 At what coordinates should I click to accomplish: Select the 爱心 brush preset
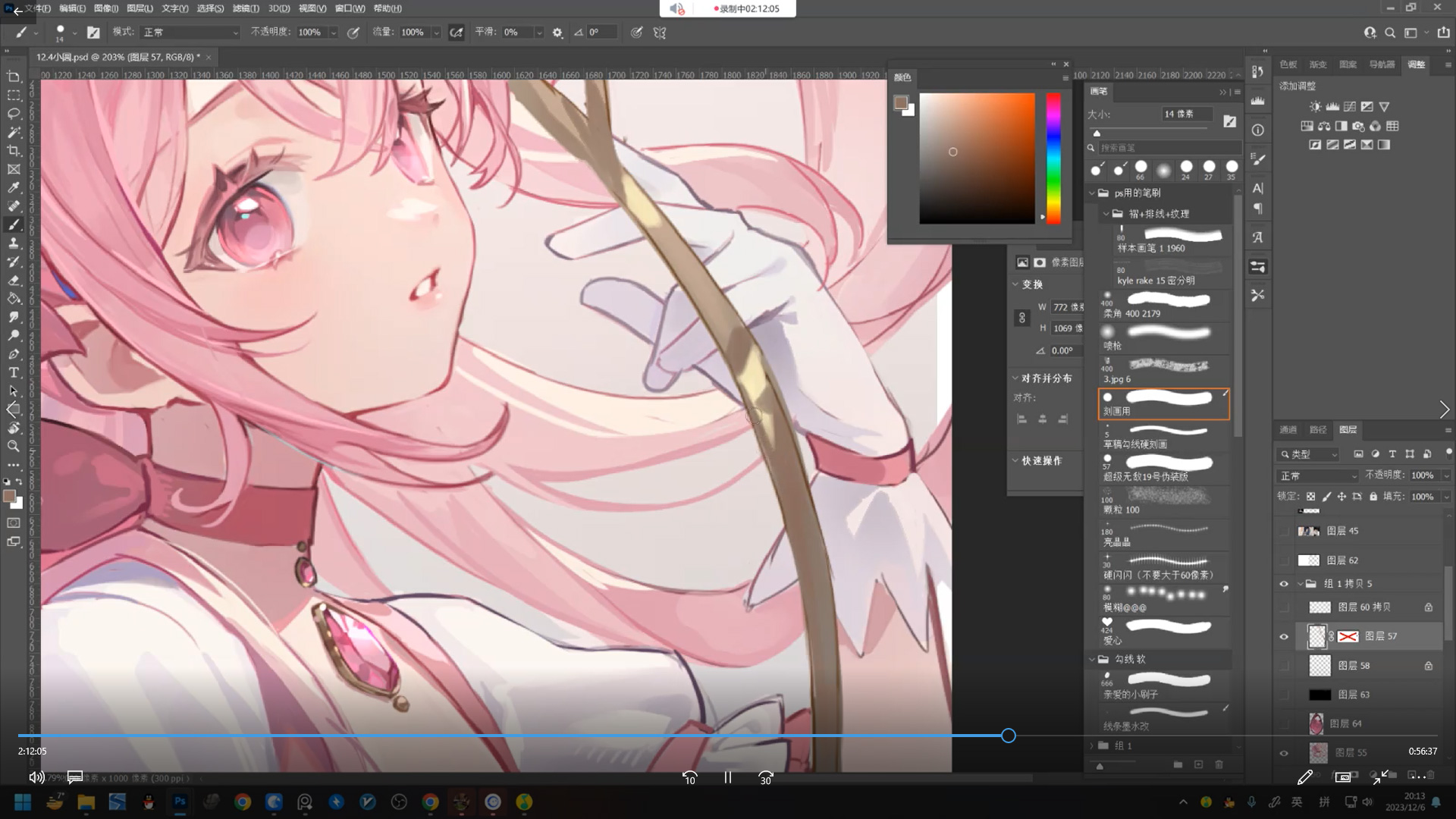[1164, 632]
